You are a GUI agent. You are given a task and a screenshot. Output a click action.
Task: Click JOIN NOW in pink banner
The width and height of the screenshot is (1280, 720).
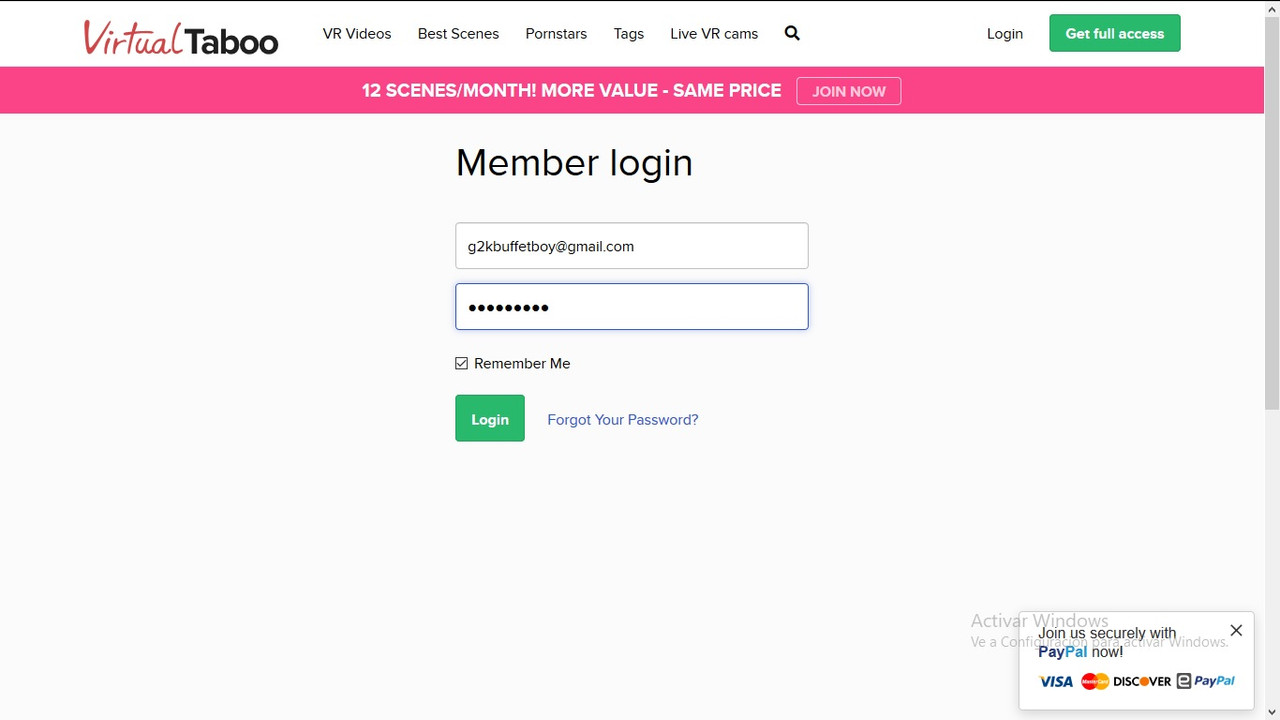pos(849,91)
